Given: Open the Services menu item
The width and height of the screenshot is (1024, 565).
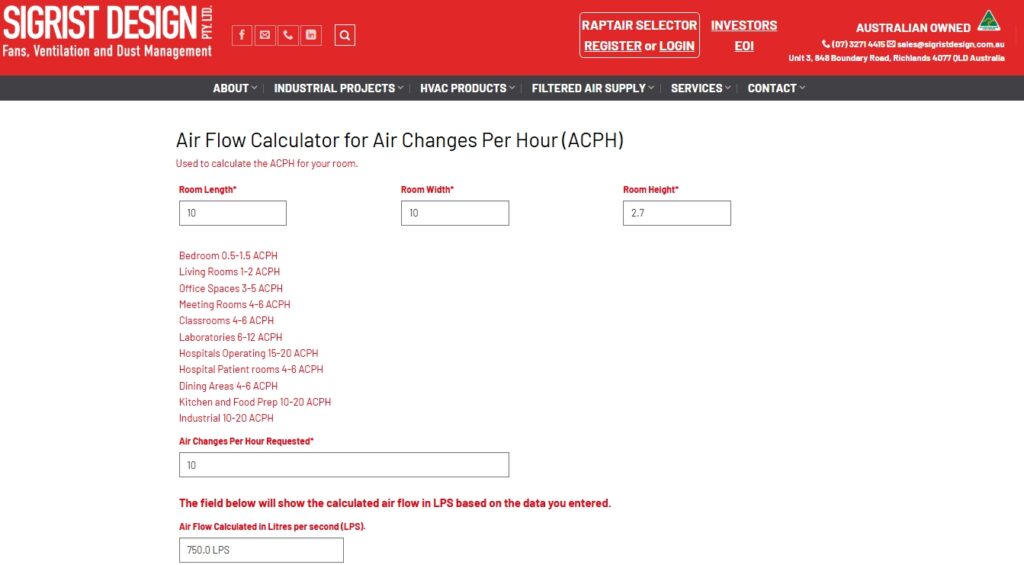Looking at the screenshot, I should pyautogui.click(x=701, y=88).
